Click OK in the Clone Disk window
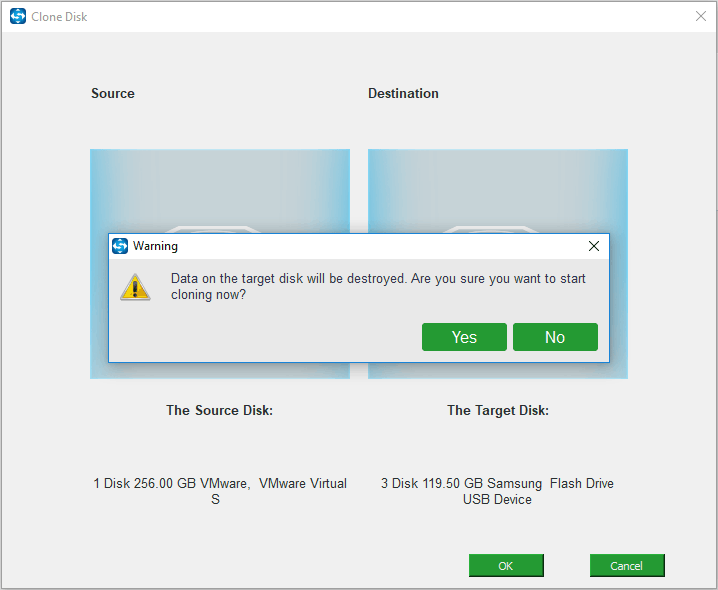 506,565
